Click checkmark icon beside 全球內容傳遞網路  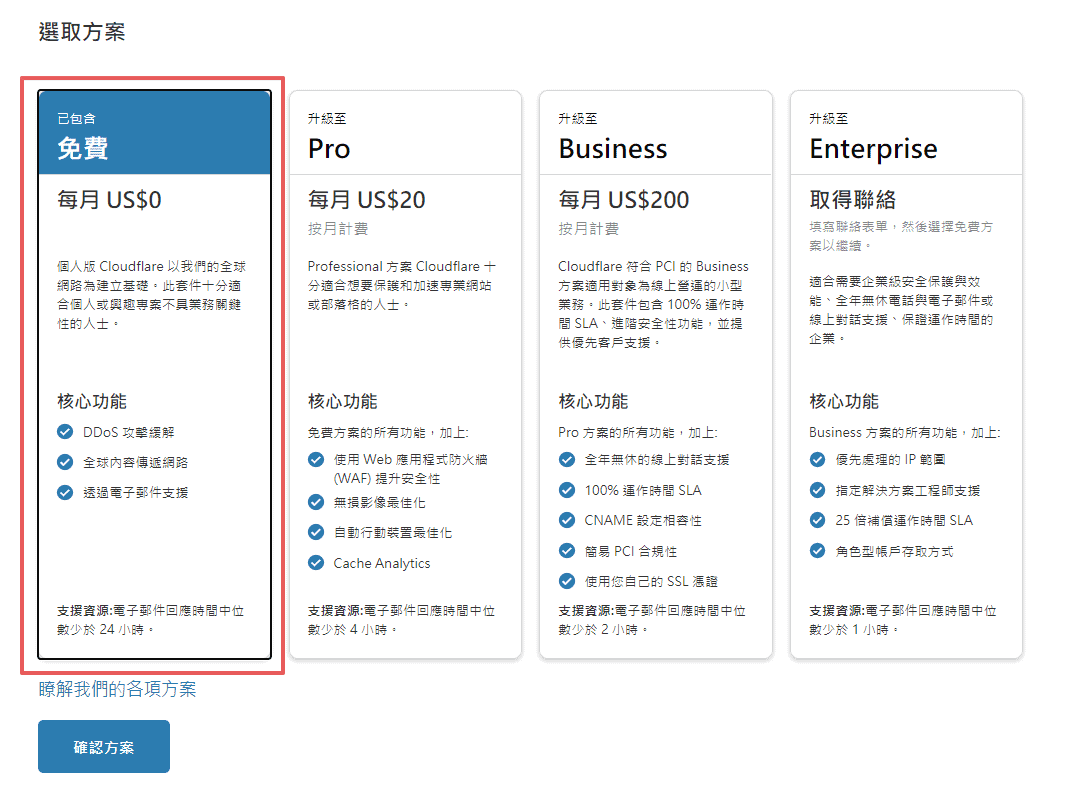[x=65, y=462]
